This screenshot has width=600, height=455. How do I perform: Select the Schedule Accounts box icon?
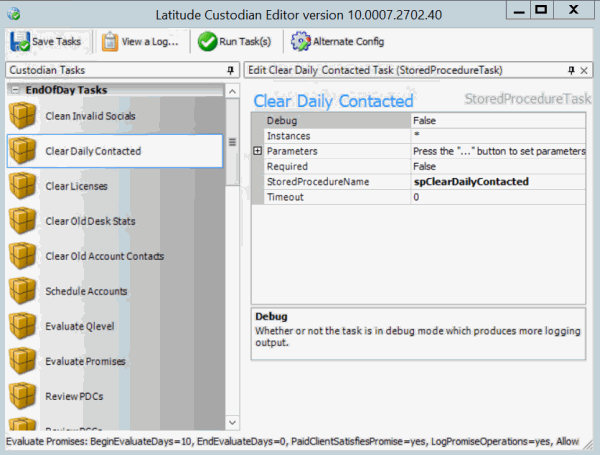tap(23, 291)
